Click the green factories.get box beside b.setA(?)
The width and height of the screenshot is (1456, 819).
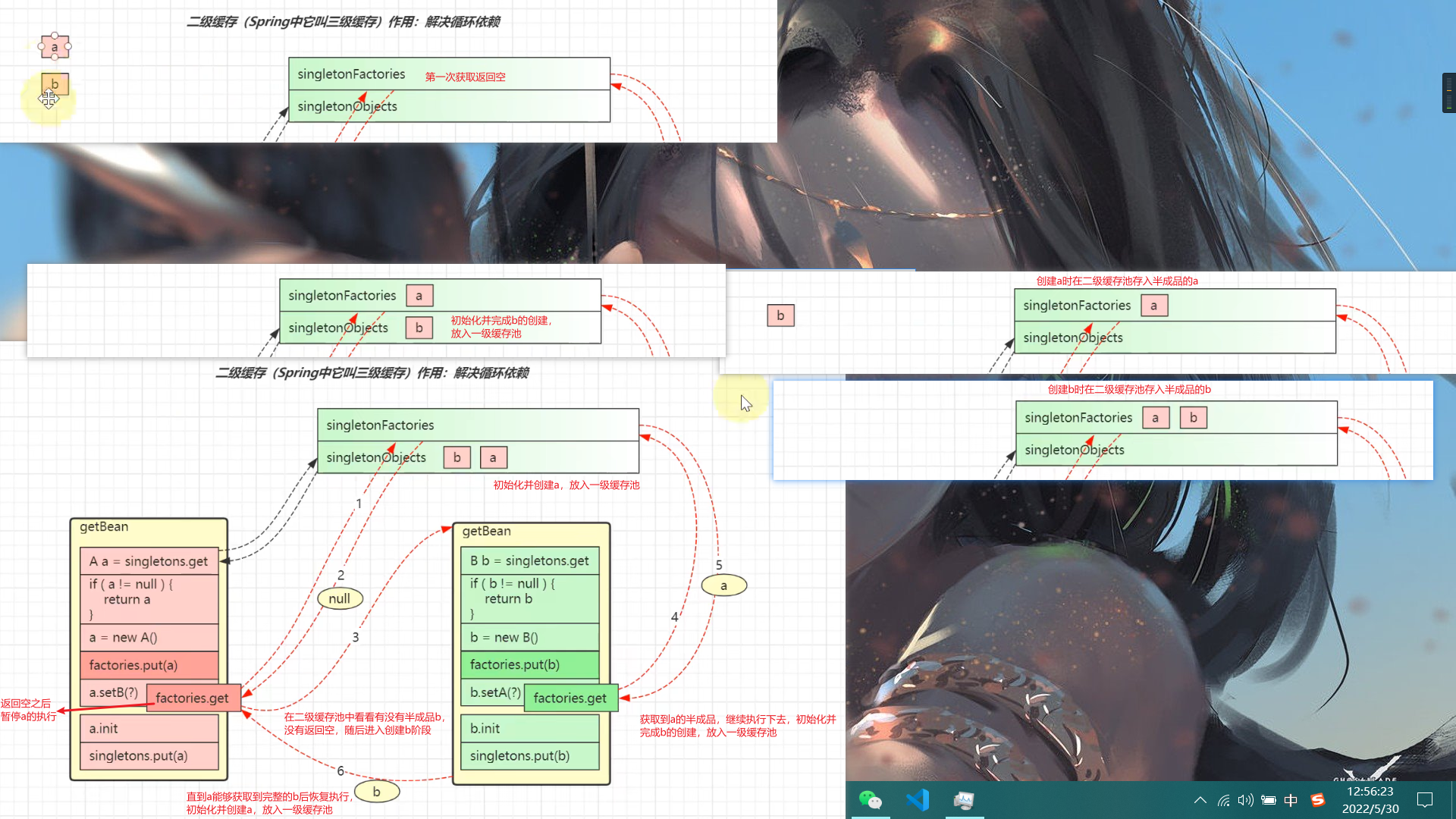(x=570, y=698)
